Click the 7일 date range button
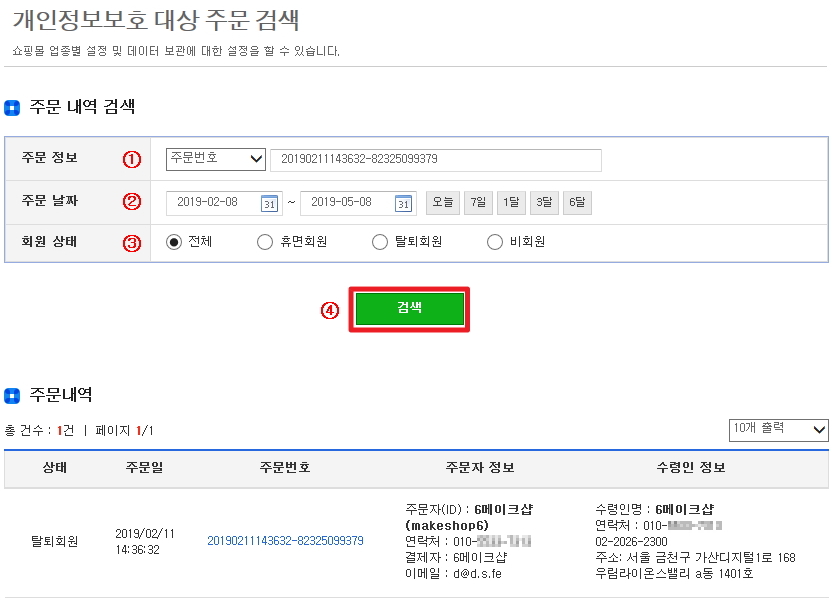The height and width of the screenshot is (601, 835). coord(477,203)
